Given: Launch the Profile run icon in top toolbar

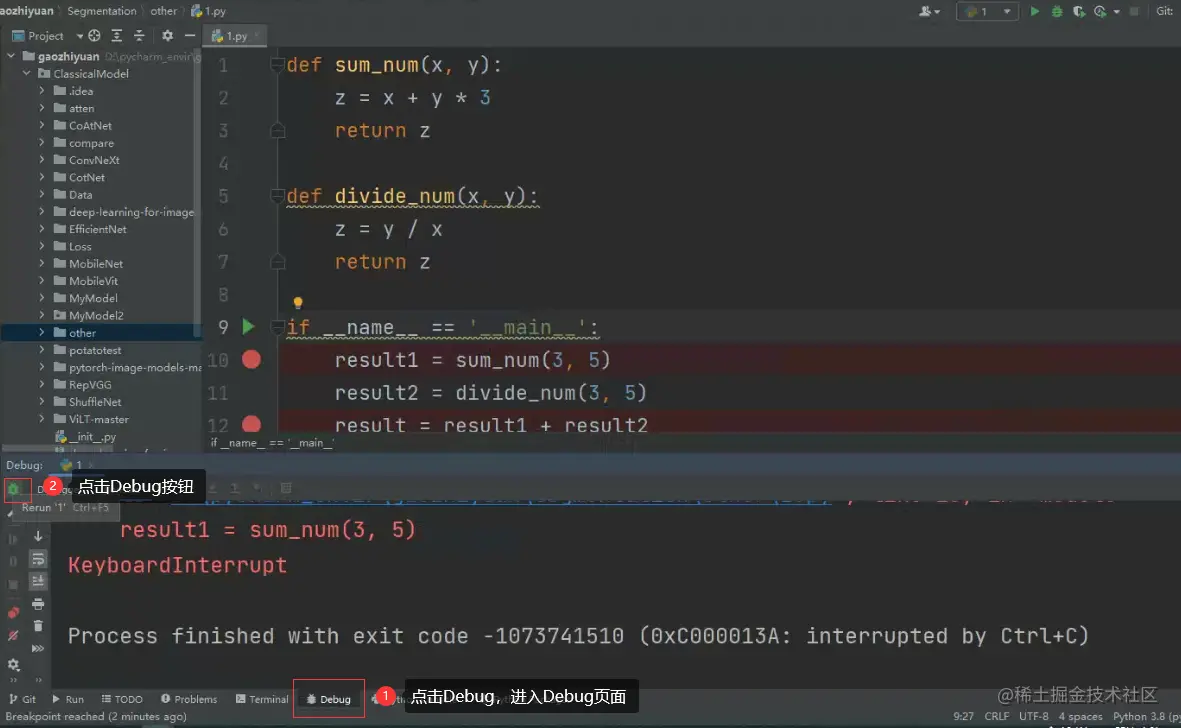Looking at the screenshot, I should coord(1100,11).
